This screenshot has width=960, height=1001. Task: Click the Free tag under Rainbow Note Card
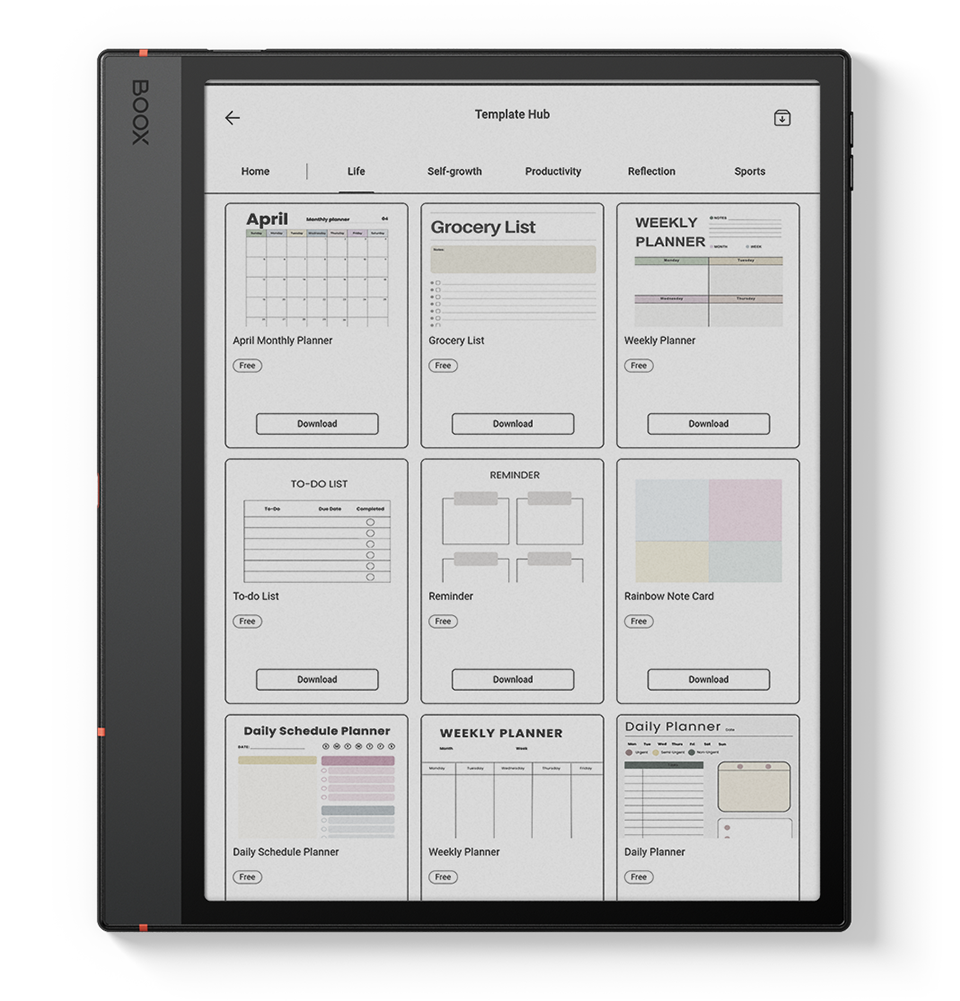pos(638,621)
